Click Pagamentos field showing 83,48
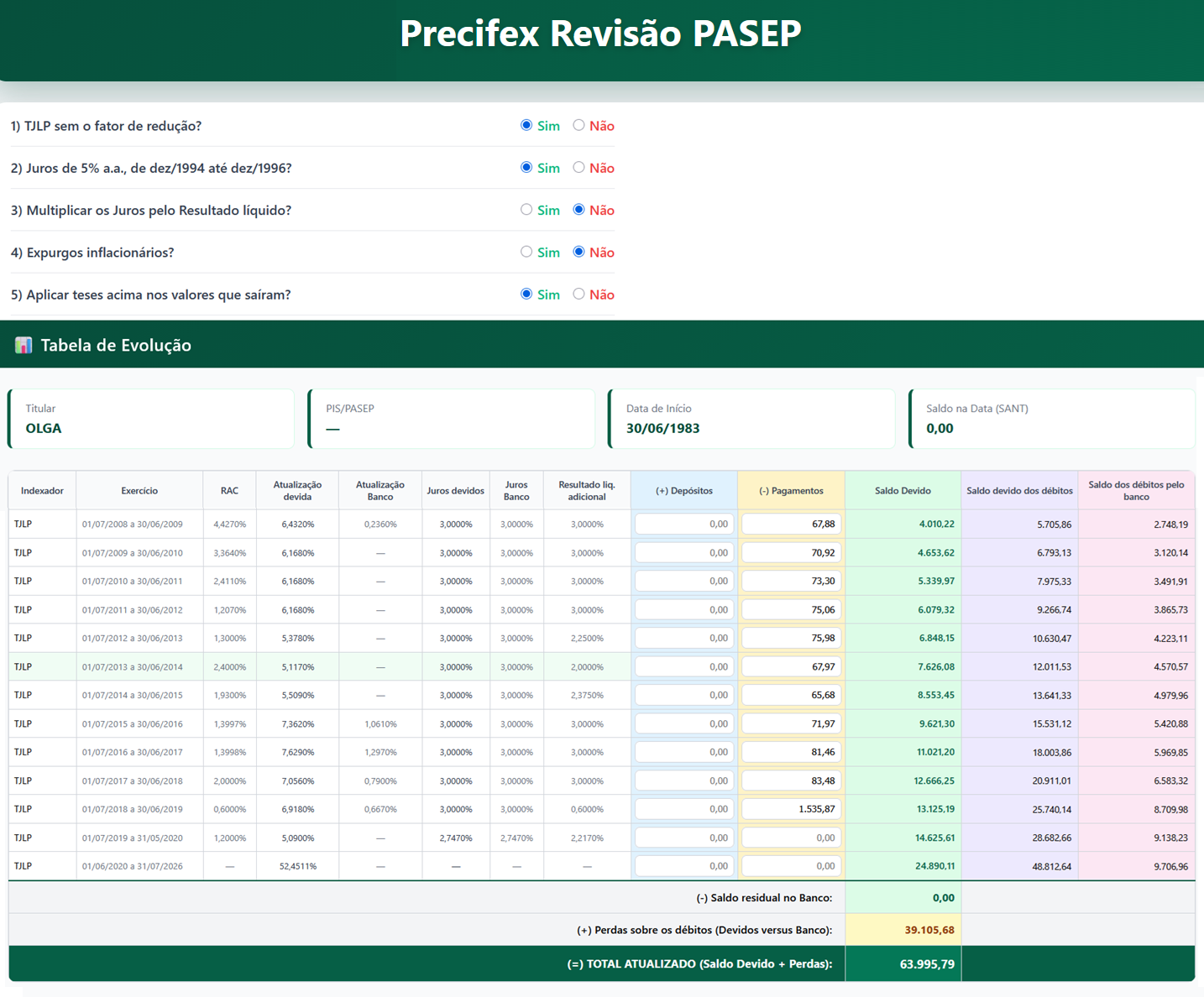This screenshot has width=1204, height=997. click(792, 780)
